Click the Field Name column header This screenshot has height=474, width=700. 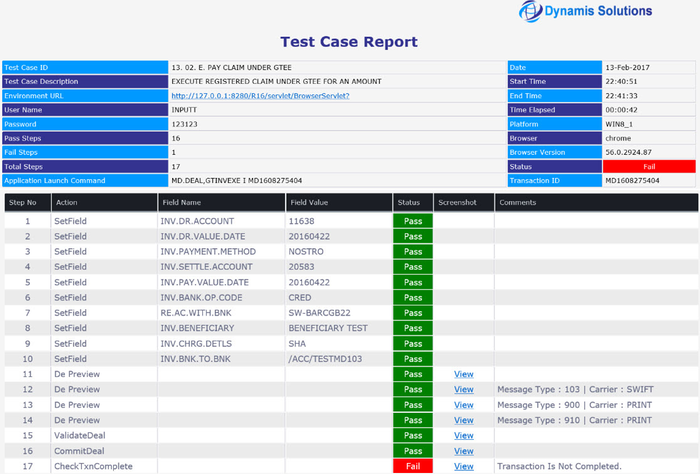click(181, 202)
